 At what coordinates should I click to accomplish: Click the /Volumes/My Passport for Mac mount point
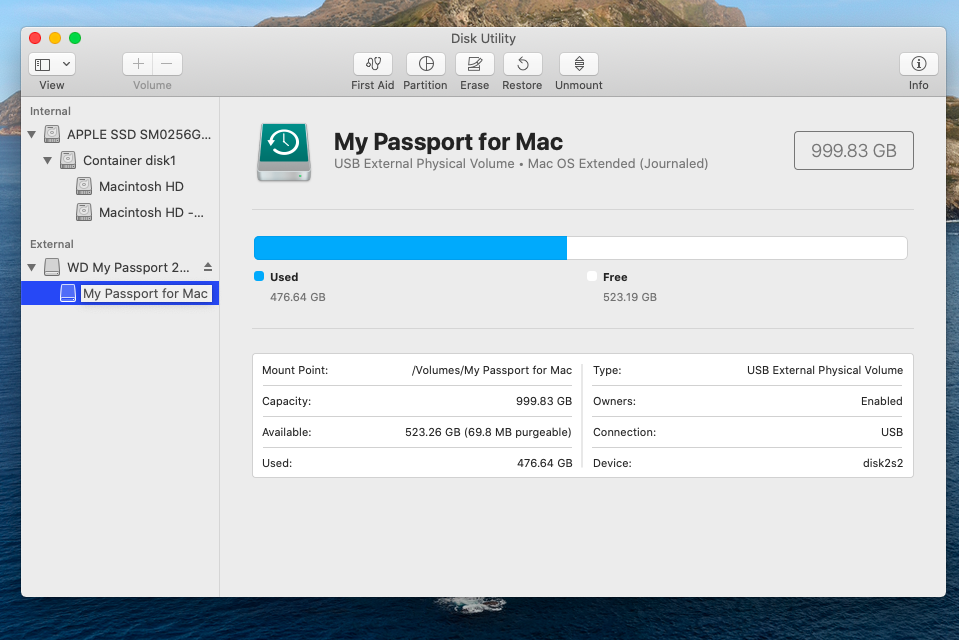[492, 370]
